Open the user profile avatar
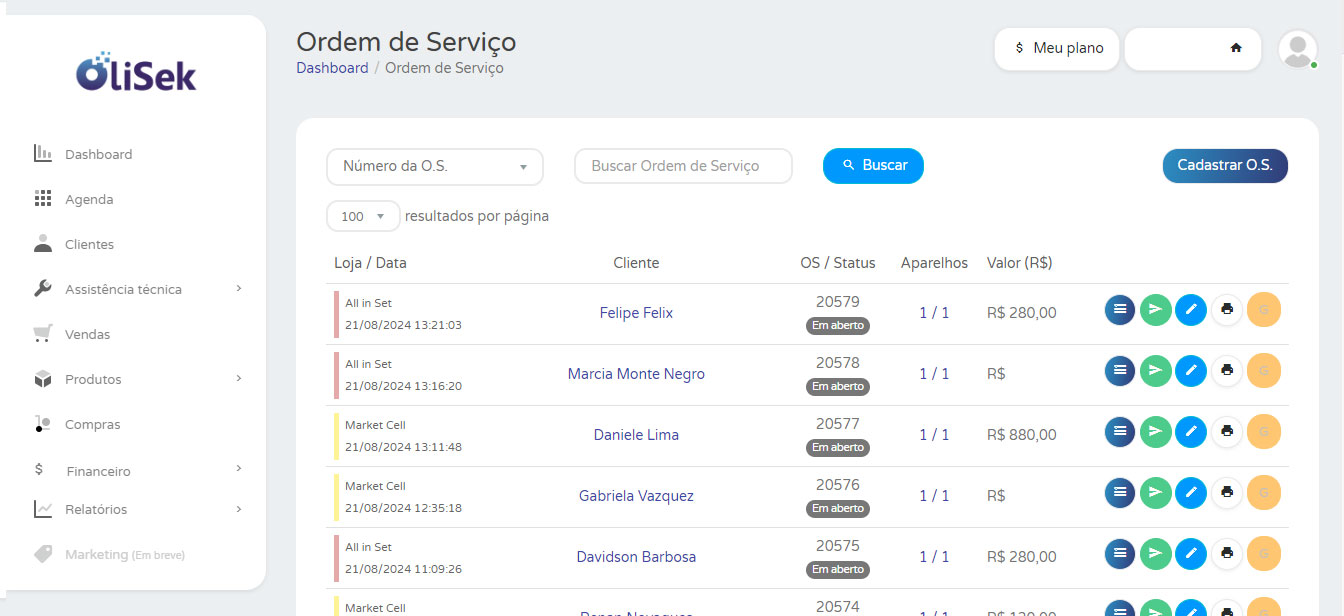Screen dimensions: 1344x616 [1297, 49]
